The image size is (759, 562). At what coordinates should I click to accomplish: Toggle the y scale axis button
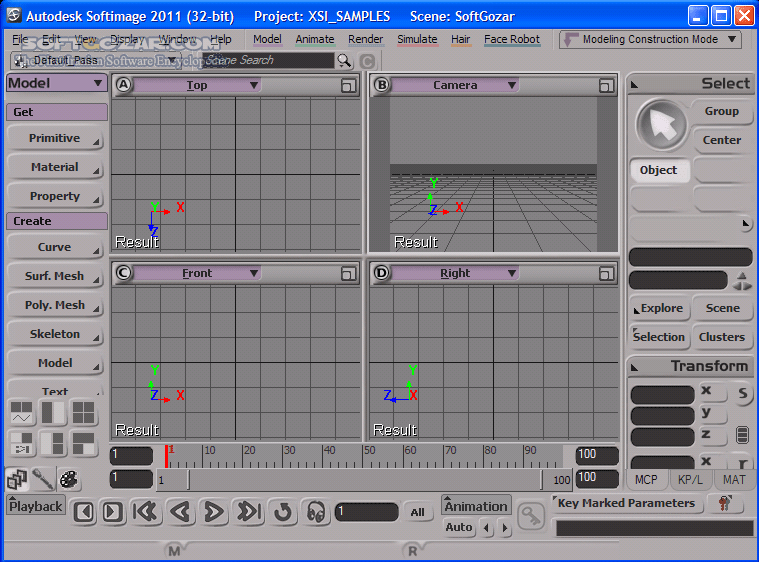(x=712, y=413)
